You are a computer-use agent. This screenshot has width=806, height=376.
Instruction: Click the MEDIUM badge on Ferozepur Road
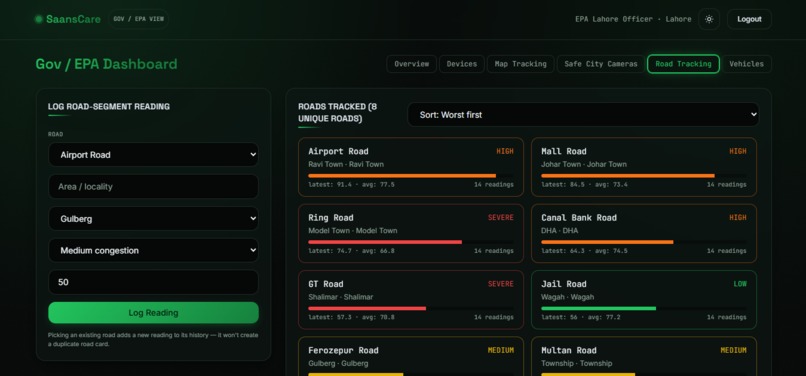pos(501,350)
